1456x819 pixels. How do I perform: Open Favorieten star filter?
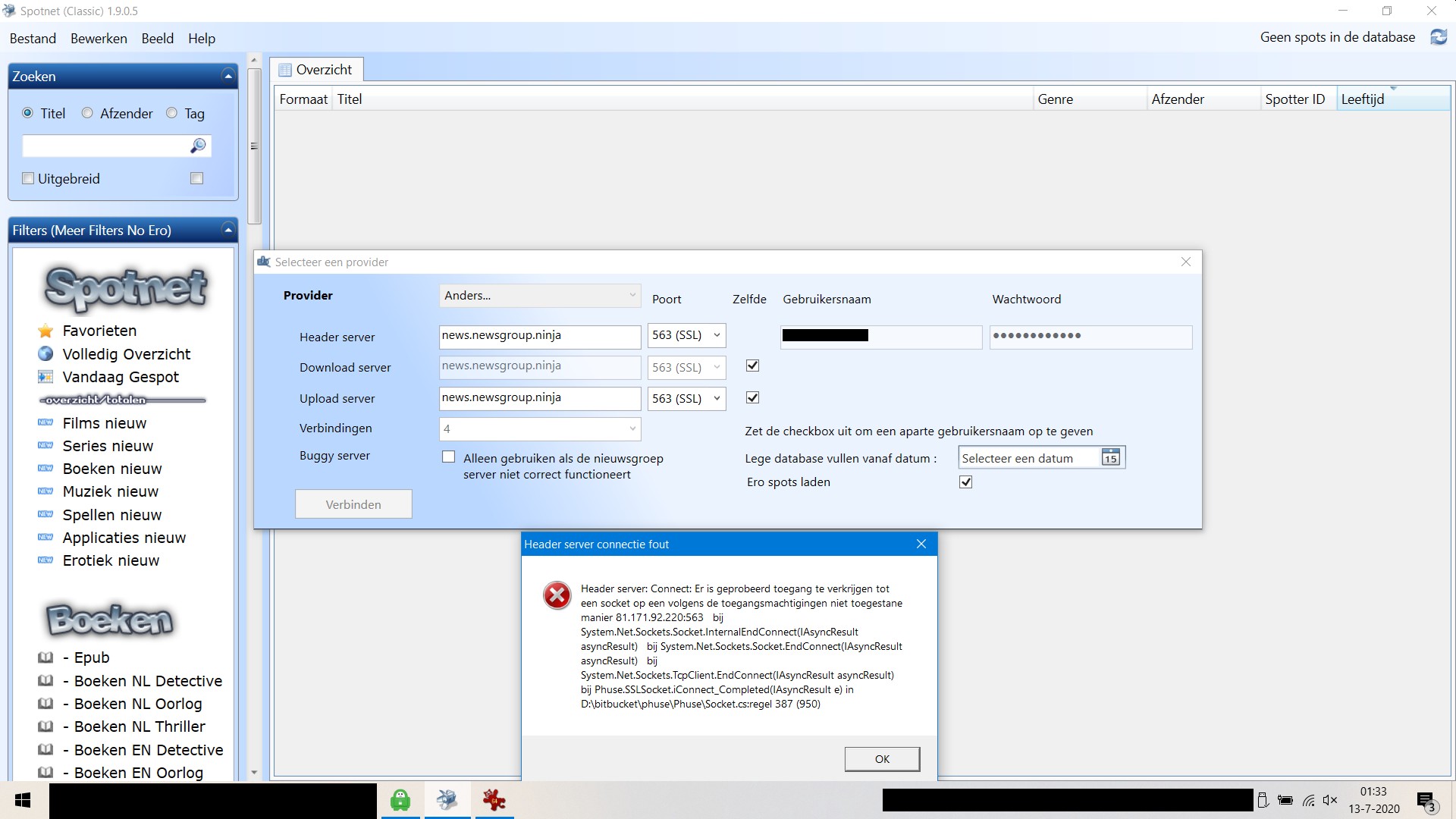(99, 331)
